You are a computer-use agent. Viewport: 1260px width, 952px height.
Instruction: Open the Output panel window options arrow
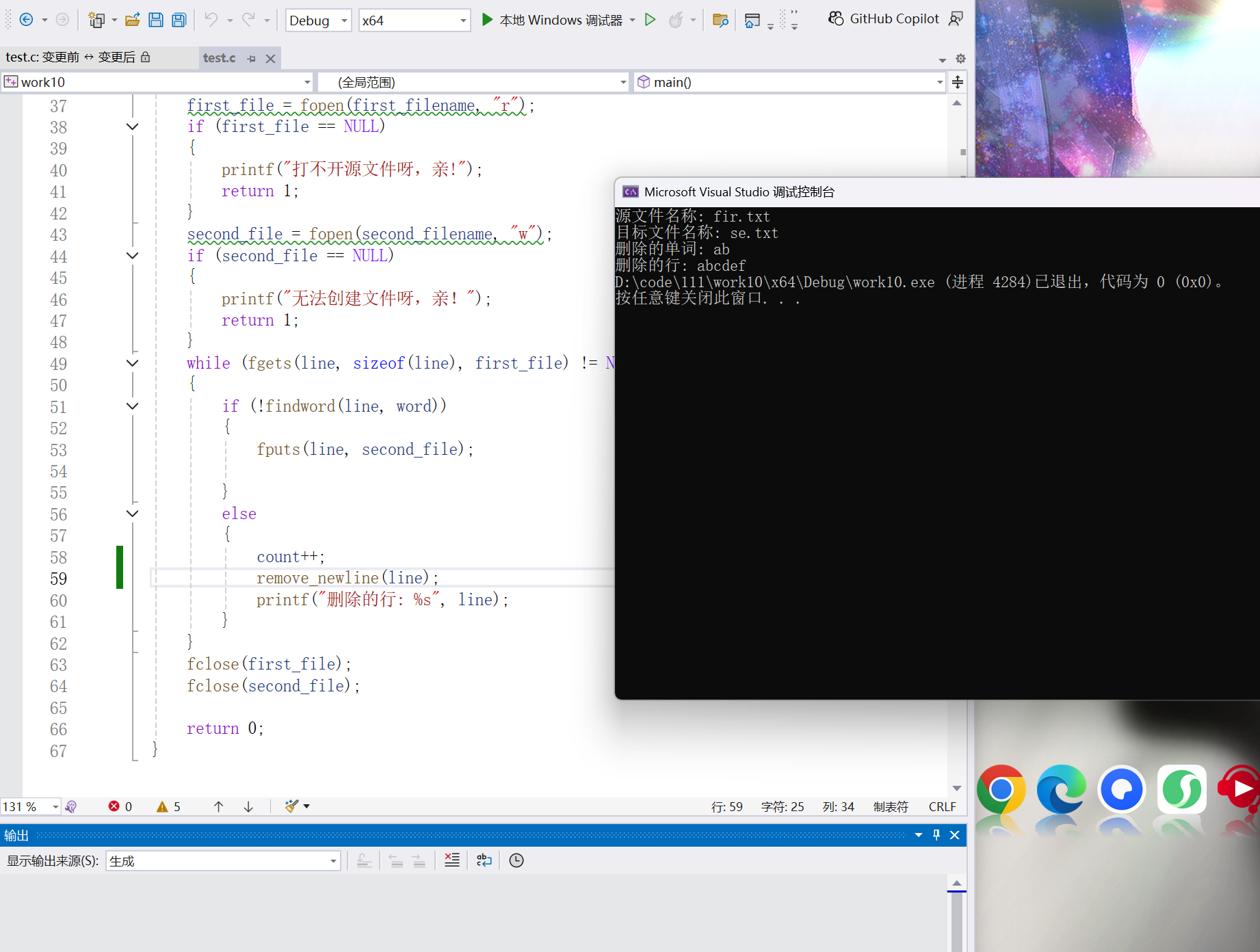coord(919,835)
